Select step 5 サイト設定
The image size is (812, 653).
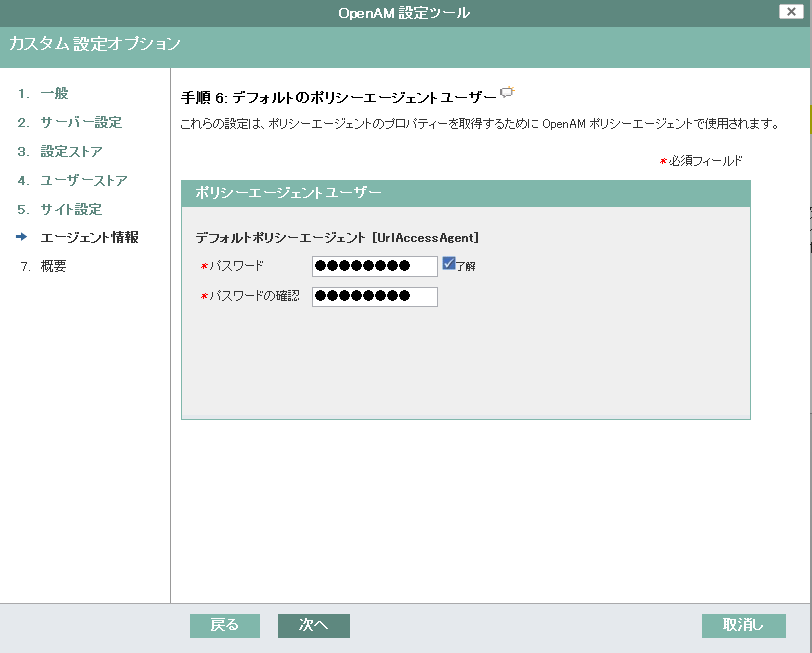coord(71,210)
